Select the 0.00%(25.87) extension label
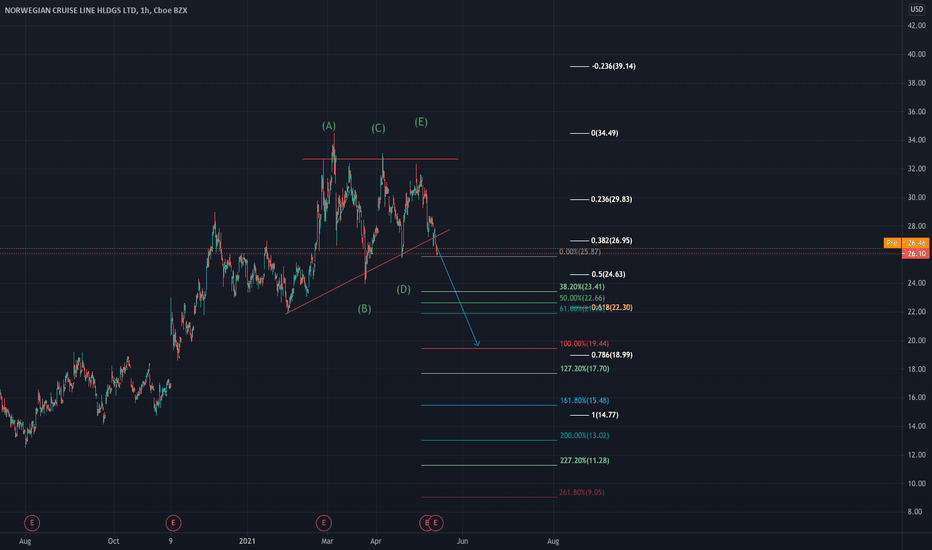This screenshot has height=550, width=932. coord(580,252)
